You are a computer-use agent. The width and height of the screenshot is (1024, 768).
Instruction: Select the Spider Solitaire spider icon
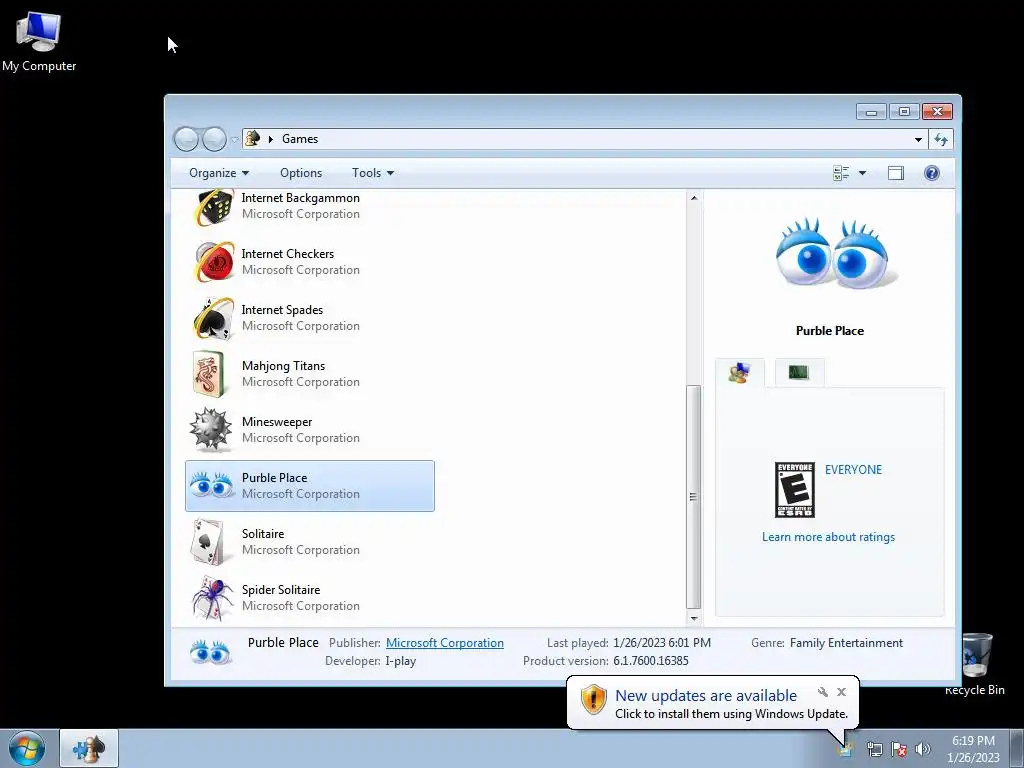point(212,598)
